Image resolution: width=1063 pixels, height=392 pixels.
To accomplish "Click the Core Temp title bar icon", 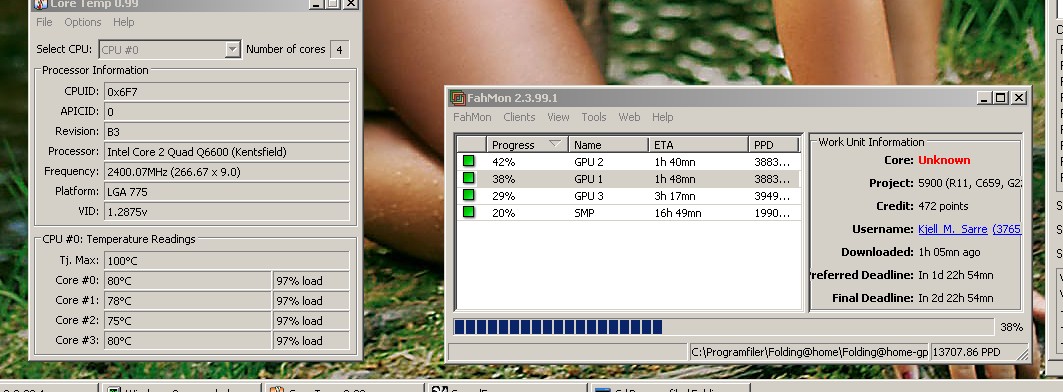I will [41, 3].
